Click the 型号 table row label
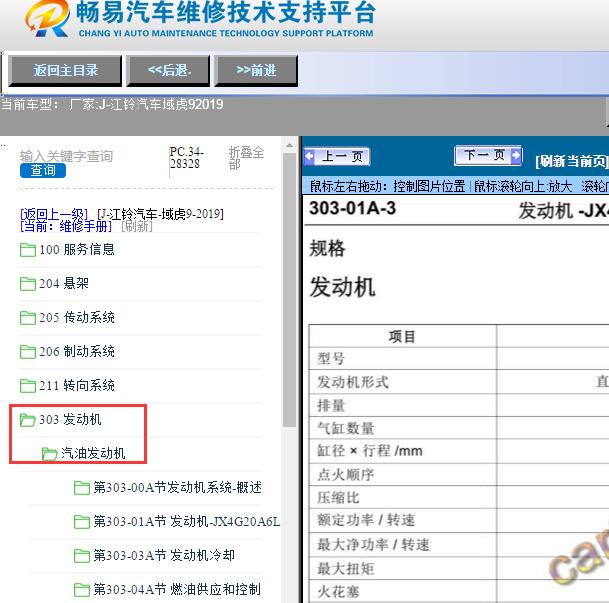 331,358
